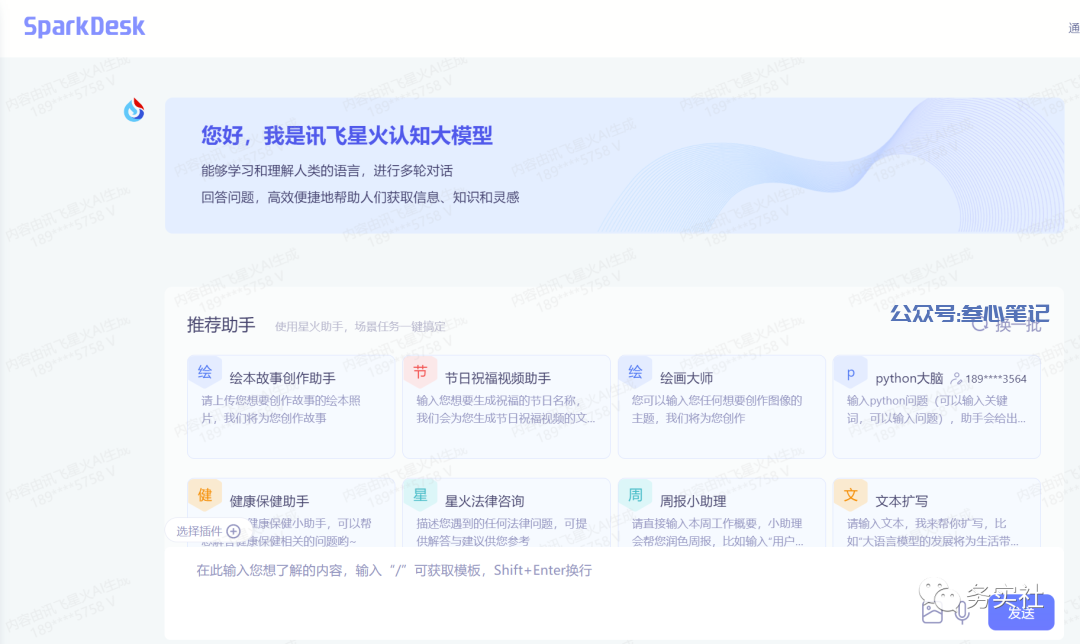Click the 选择插件 plugin button
This screenshot has width=1080, height=644.
coord(208,531)
